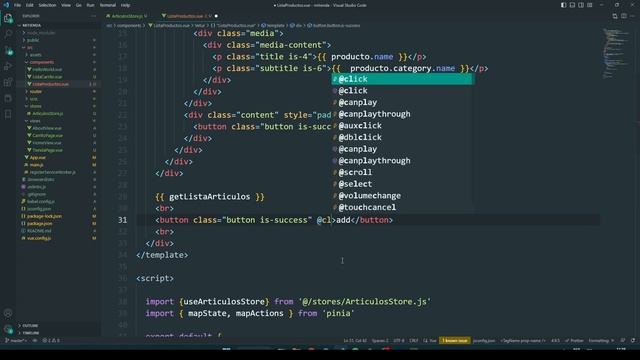
Task: Toggle the primary side bar
Action: (x=563, y=5)
